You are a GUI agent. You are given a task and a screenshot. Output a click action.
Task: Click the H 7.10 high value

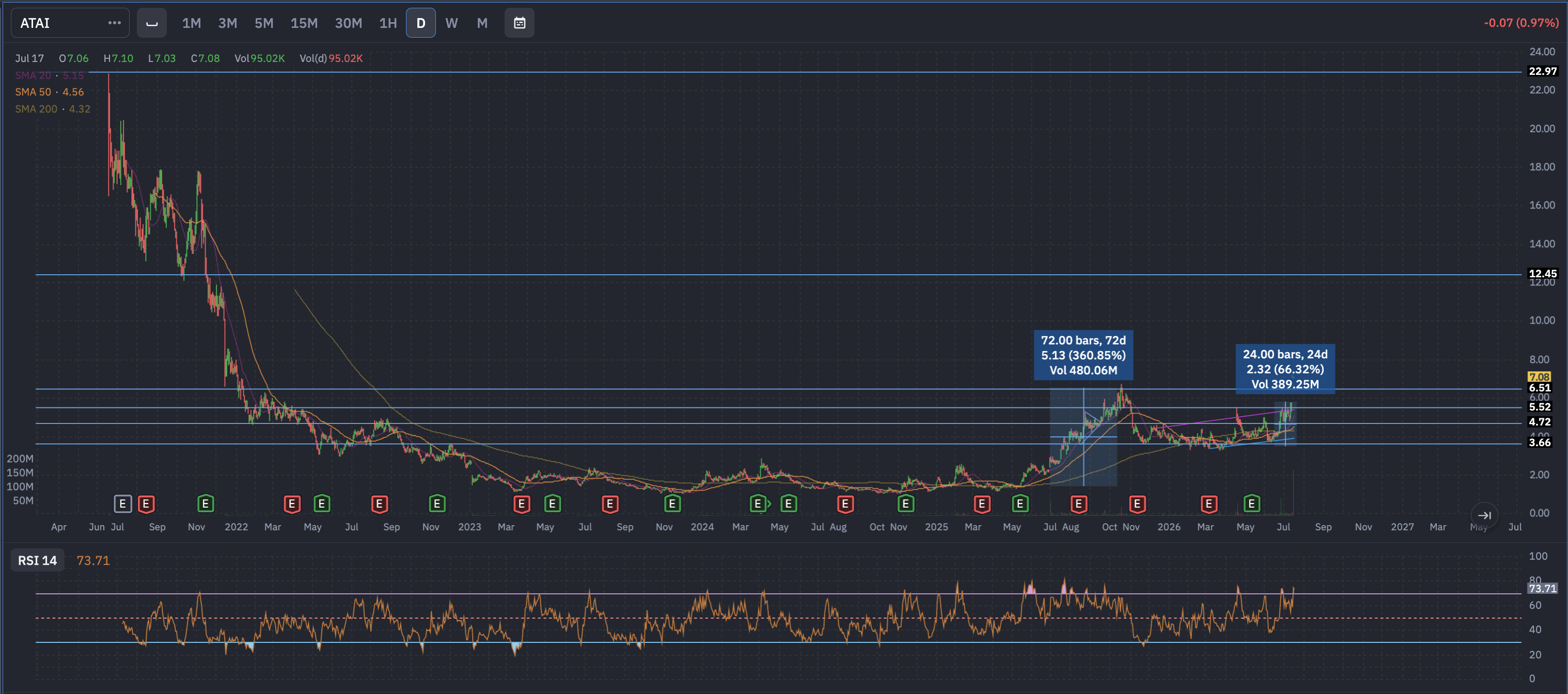tap(118, 58)
